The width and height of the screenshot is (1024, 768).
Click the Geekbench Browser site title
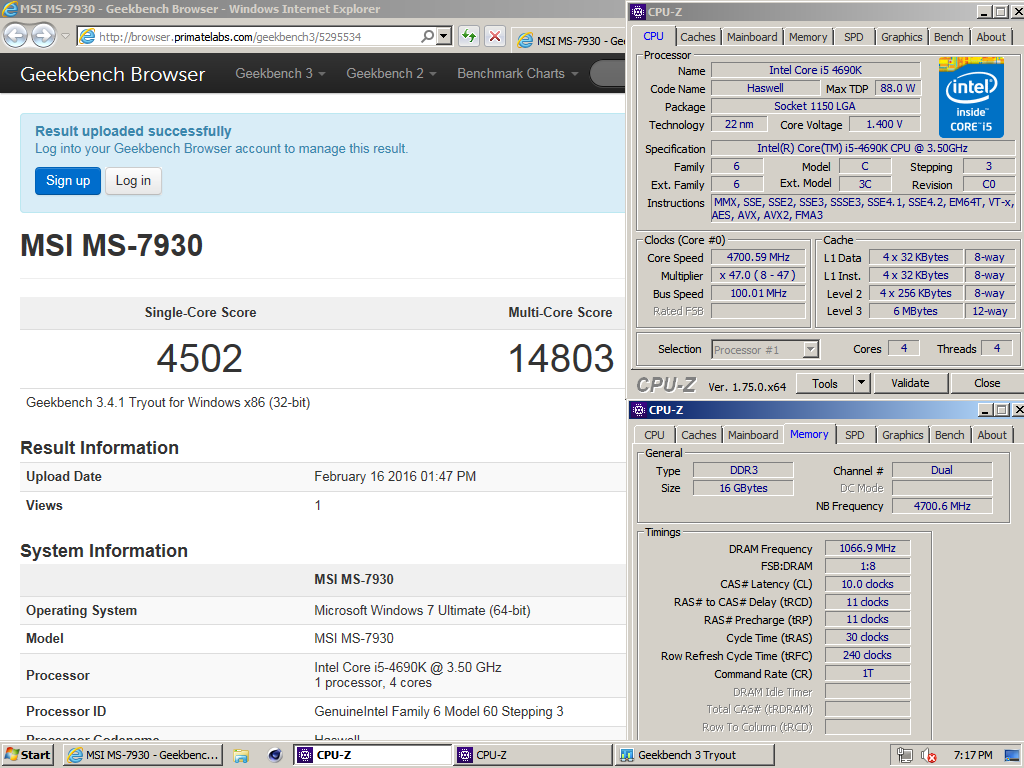112,74
